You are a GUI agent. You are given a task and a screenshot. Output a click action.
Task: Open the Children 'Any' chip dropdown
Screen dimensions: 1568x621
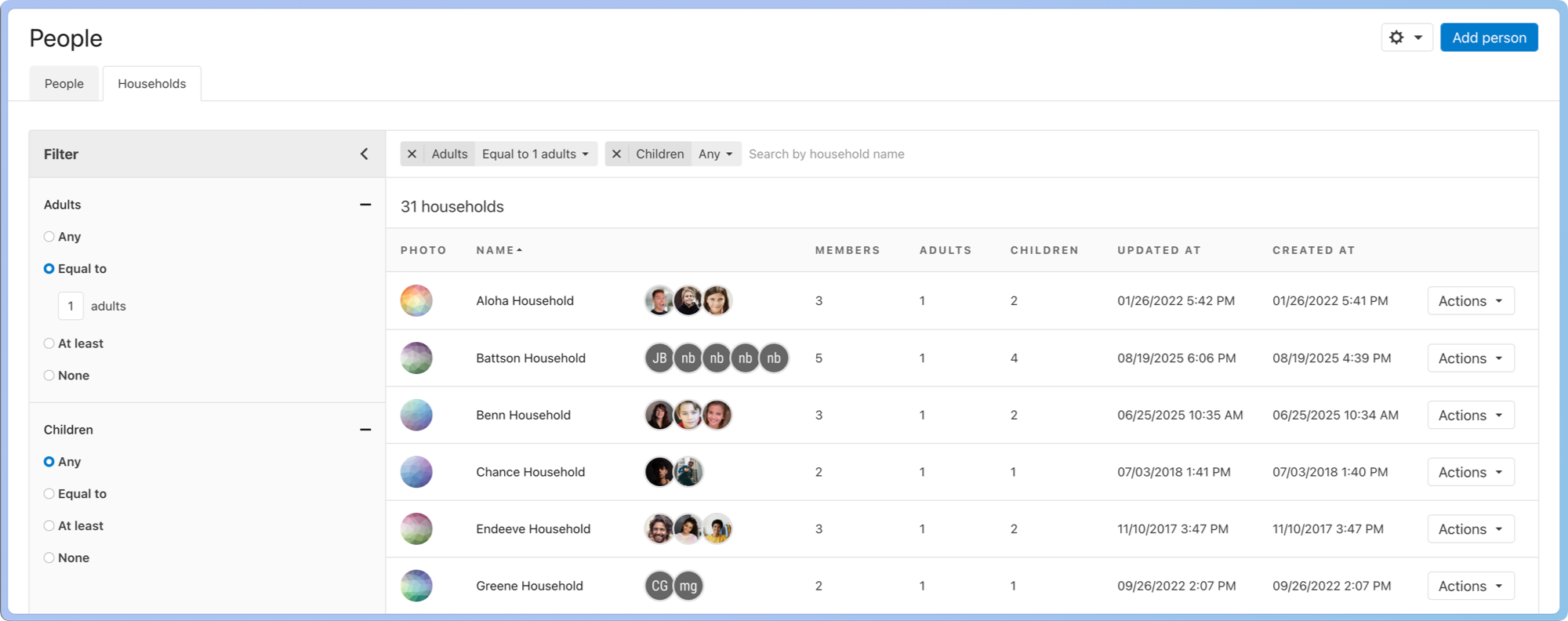715,154
